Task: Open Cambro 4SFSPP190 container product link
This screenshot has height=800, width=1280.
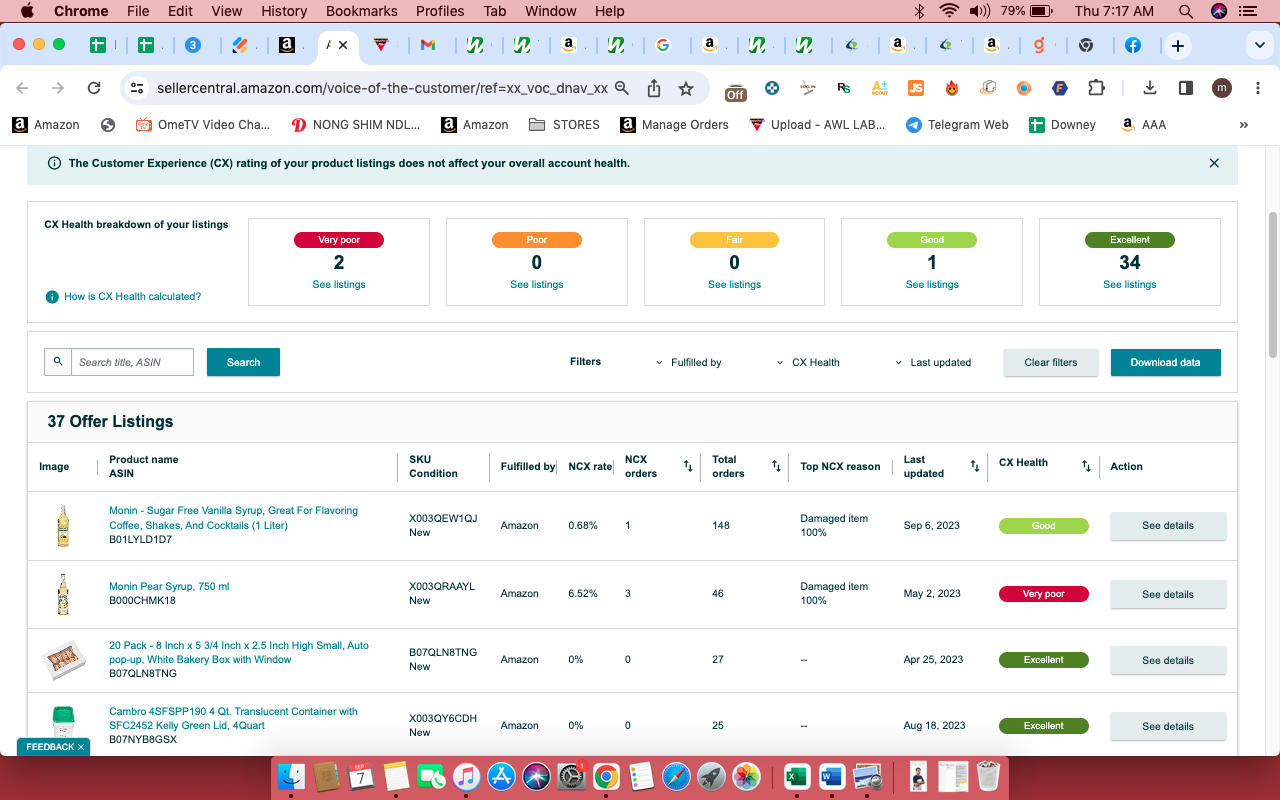Action: 233,718
